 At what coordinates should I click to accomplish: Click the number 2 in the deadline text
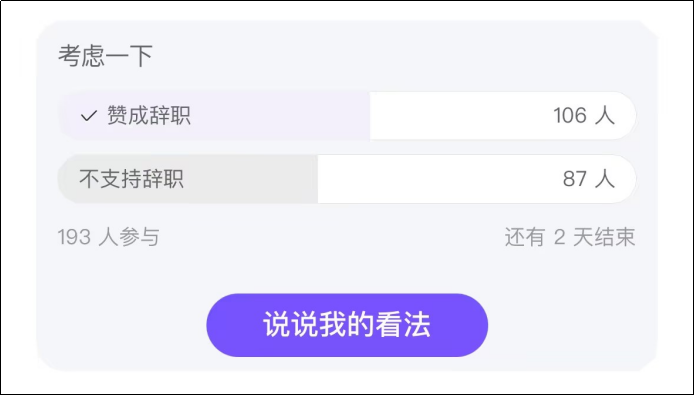(x=559, y=237)
